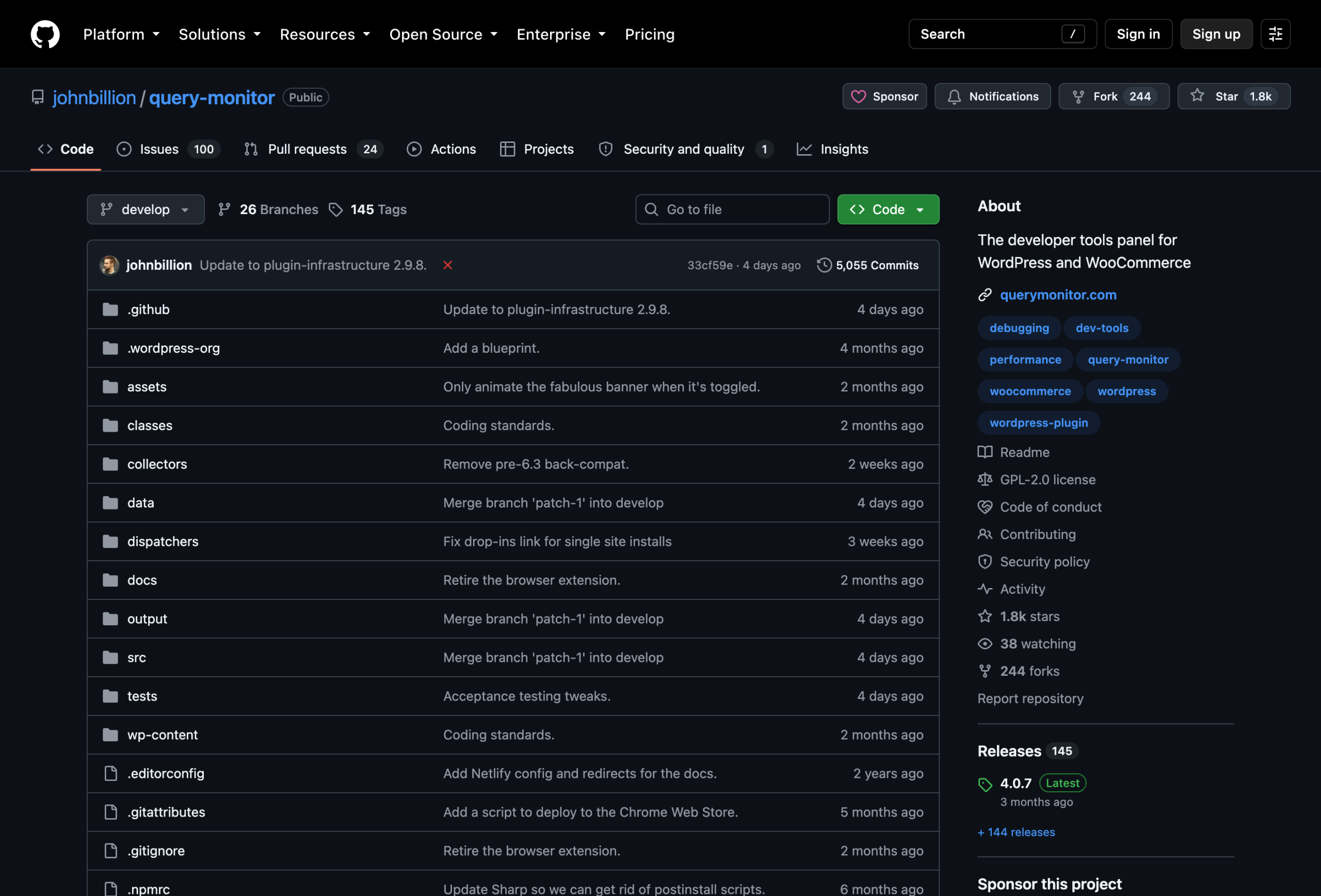
Task: Open the collectors folder
Action: (x=157, y=464)
